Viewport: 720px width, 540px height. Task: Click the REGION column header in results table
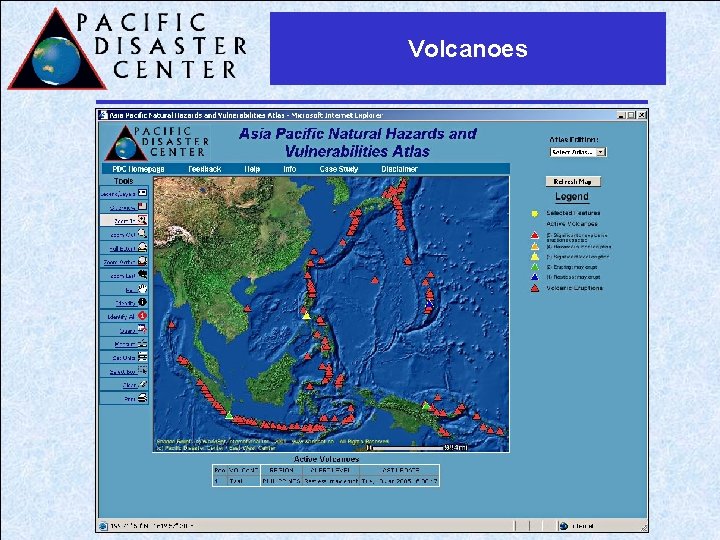(x=281, y=470)
